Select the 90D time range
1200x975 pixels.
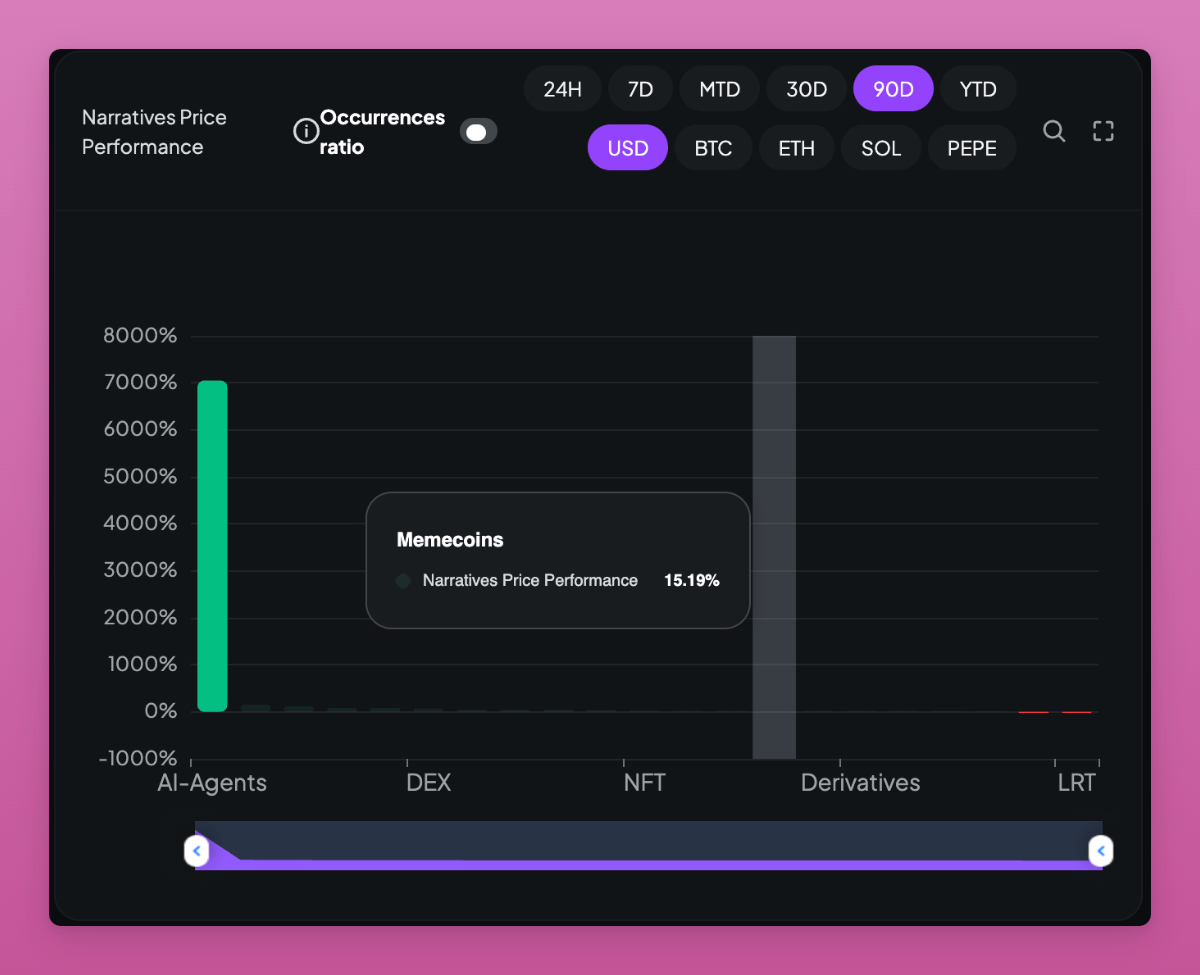coord(893,89)
